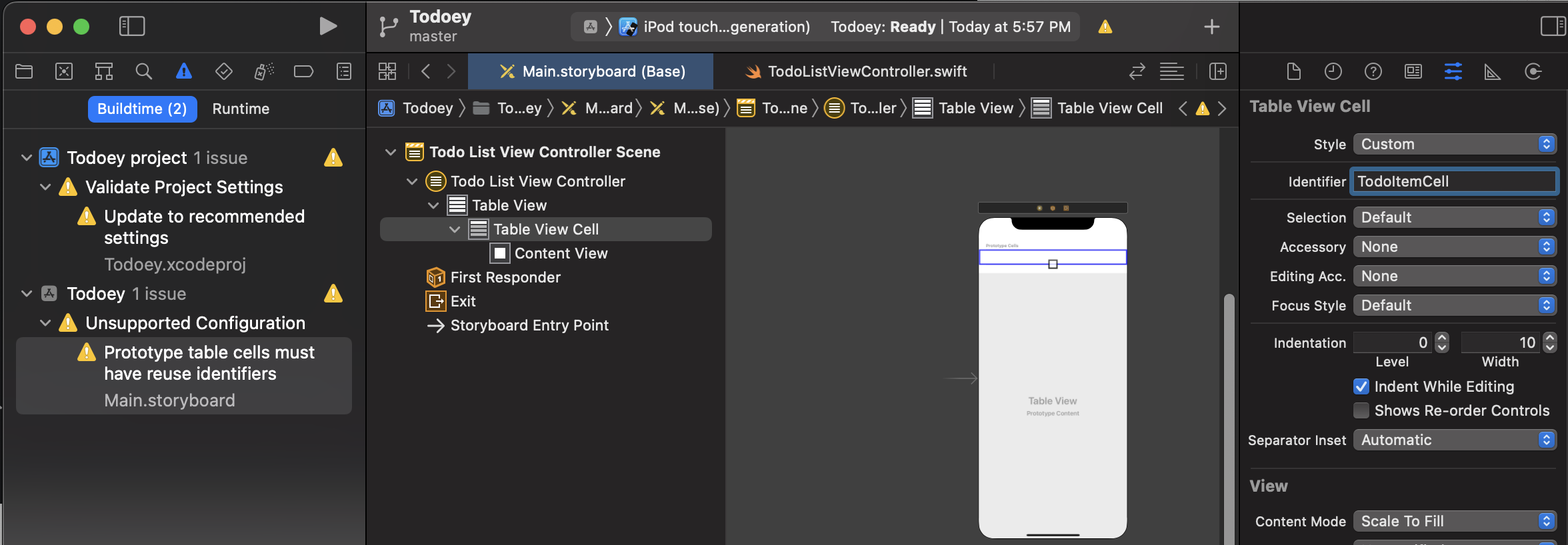Open the Symbol navigator
Image resolution: width=1568 pixels, height=545 pixels.
coord(104,71)
